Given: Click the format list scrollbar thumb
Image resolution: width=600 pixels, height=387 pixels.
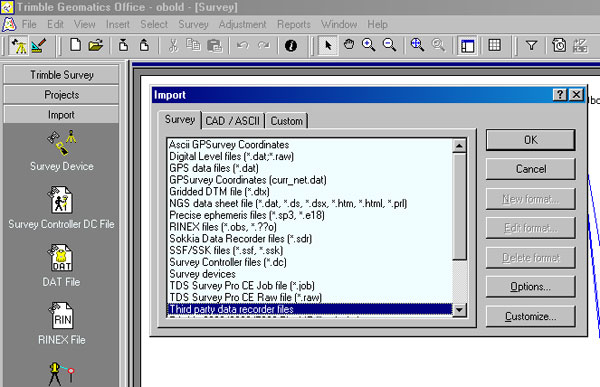Looking at the screenshot, I should click(459, 207).
